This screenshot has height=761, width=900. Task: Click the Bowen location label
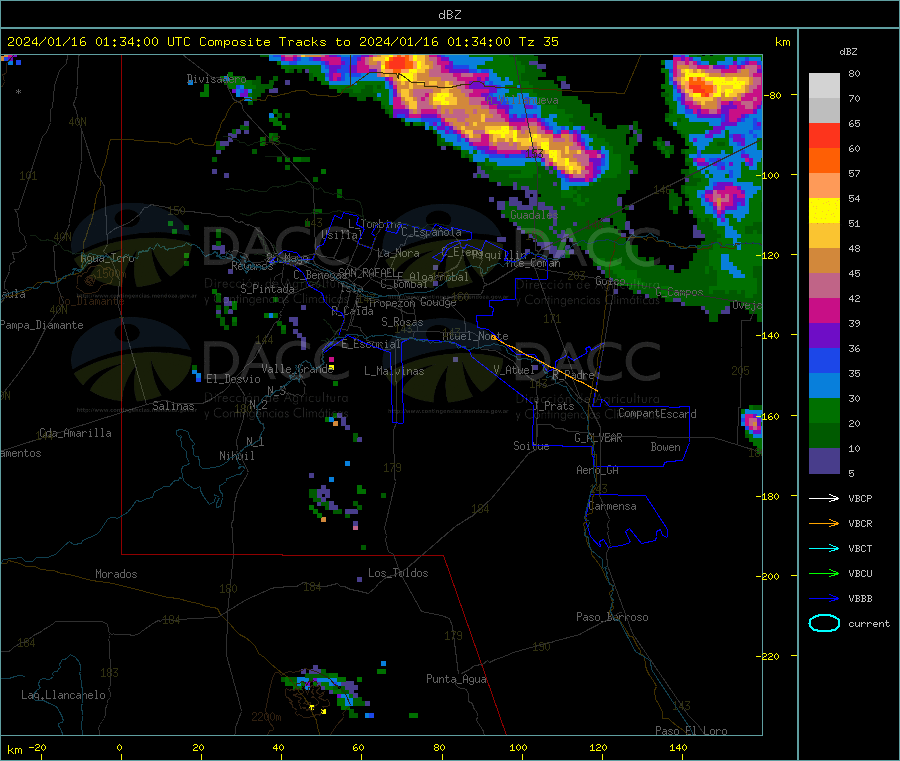click(665, 447)
